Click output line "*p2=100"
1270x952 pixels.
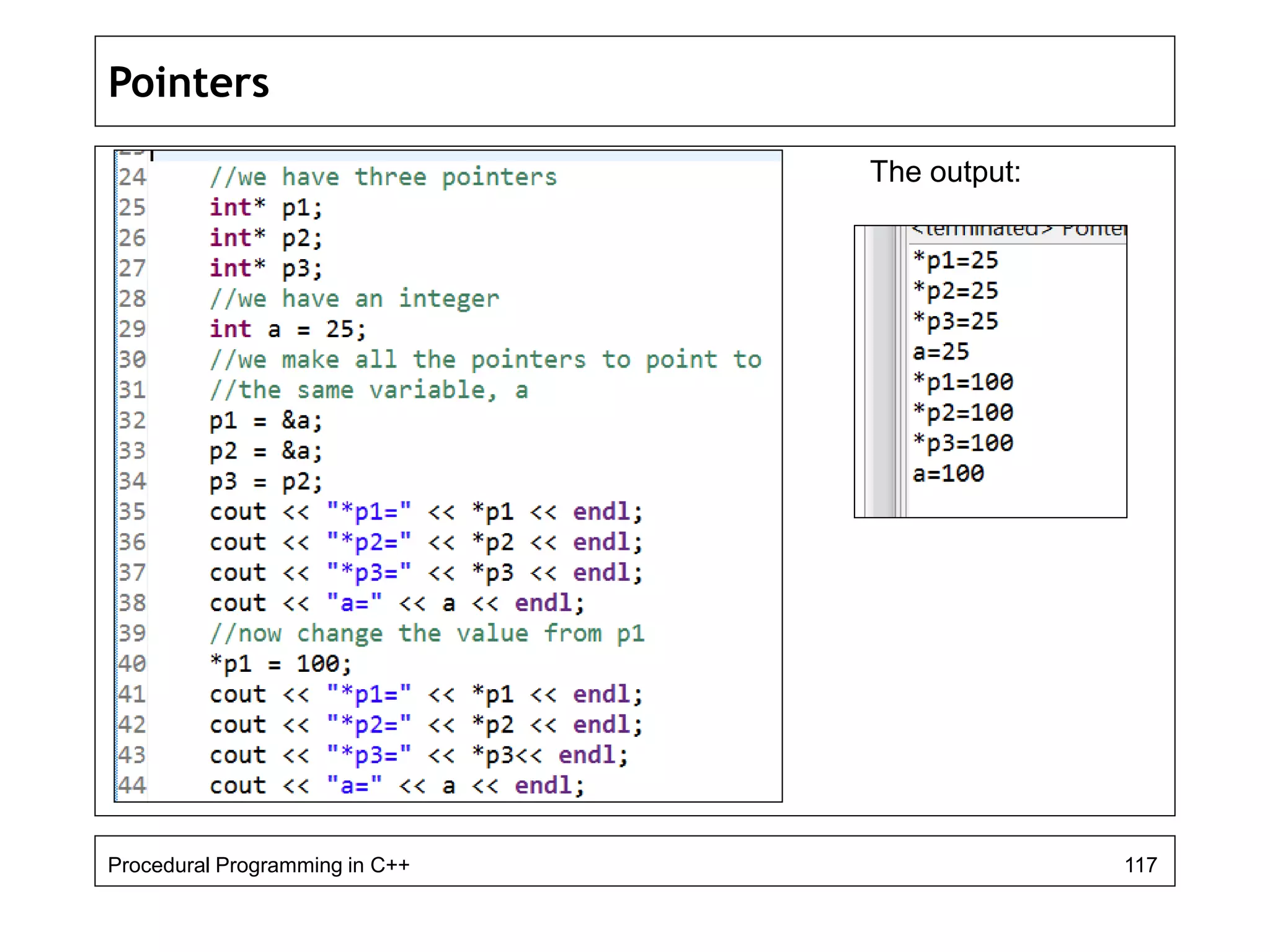(963, 412)
